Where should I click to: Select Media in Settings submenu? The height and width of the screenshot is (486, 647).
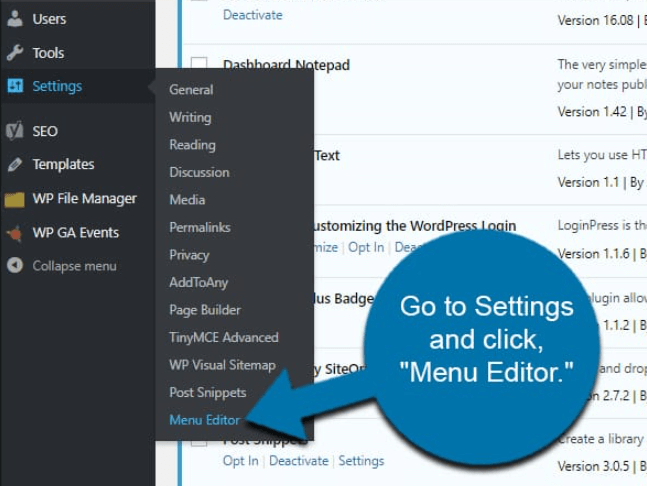pyautogui.click(x=187, y=200)
